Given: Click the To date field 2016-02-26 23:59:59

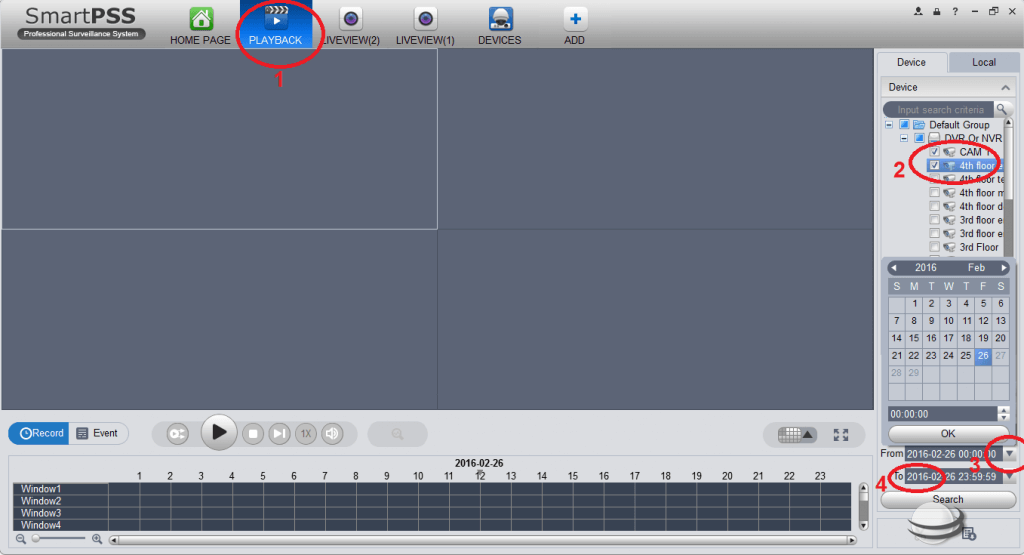Looking at the screenshot, I should (x=953, y=477).
